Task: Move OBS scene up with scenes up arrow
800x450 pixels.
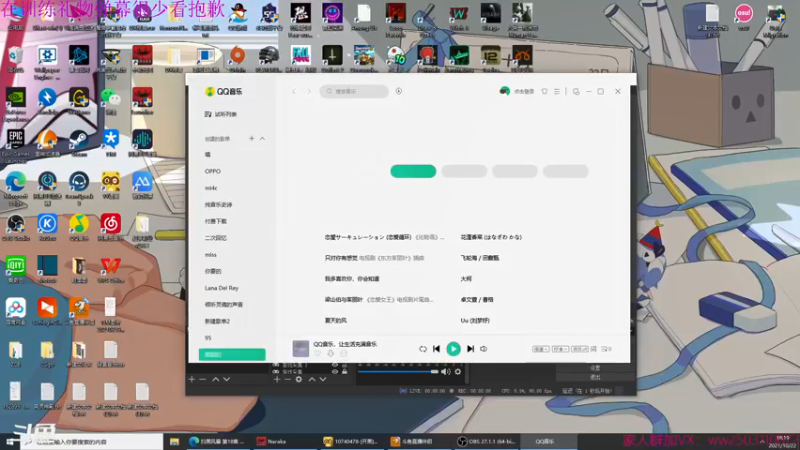Action: (216, 379)
